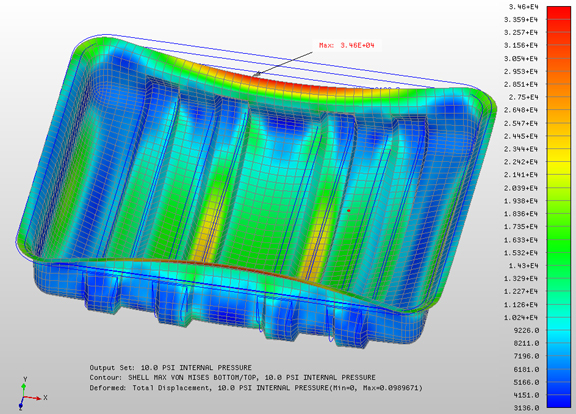Click the red band at top of color legend
This screenshot has width=576, height=414.
tap(559, 12)
